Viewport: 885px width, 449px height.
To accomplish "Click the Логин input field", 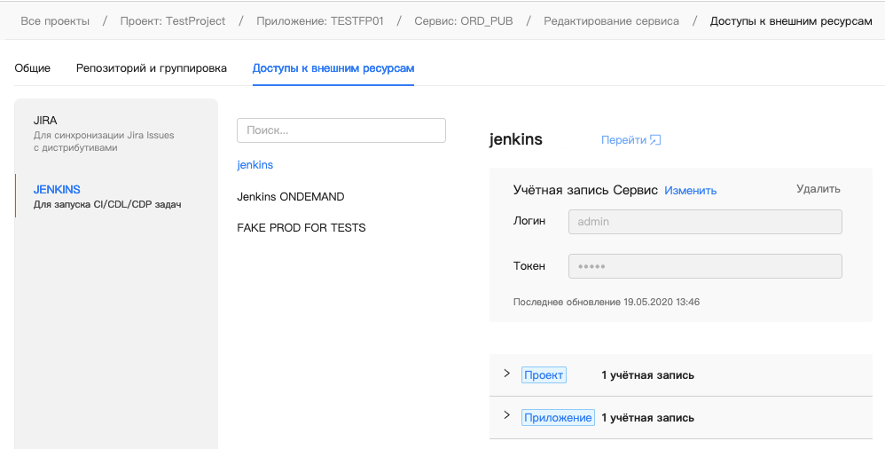I will 705,221.
